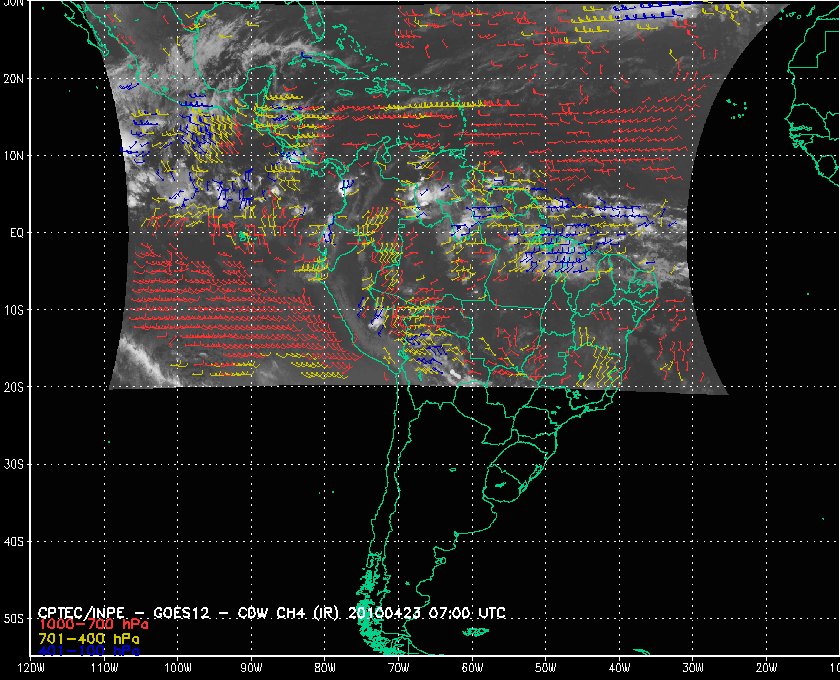Click the 120W longitude axis label
This screenshot has width=840, height=680.
click(31, 668)
